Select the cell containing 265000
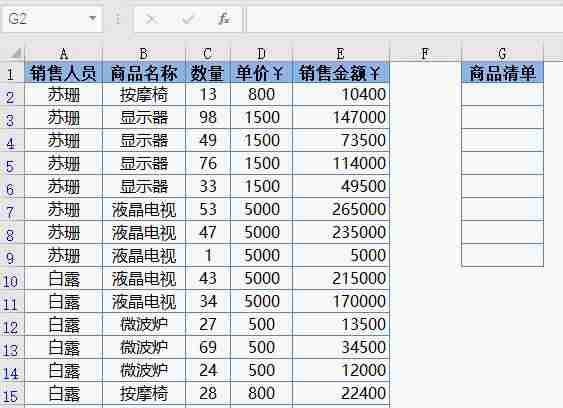Viewport: 563px width, 408px height. tap(341, 209)
